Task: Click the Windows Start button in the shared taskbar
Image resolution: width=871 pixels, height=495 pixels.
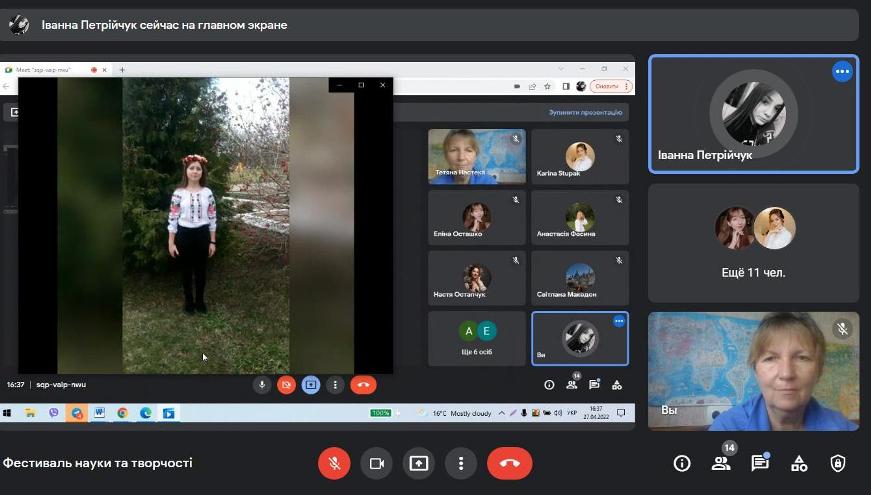Action: 7,412
